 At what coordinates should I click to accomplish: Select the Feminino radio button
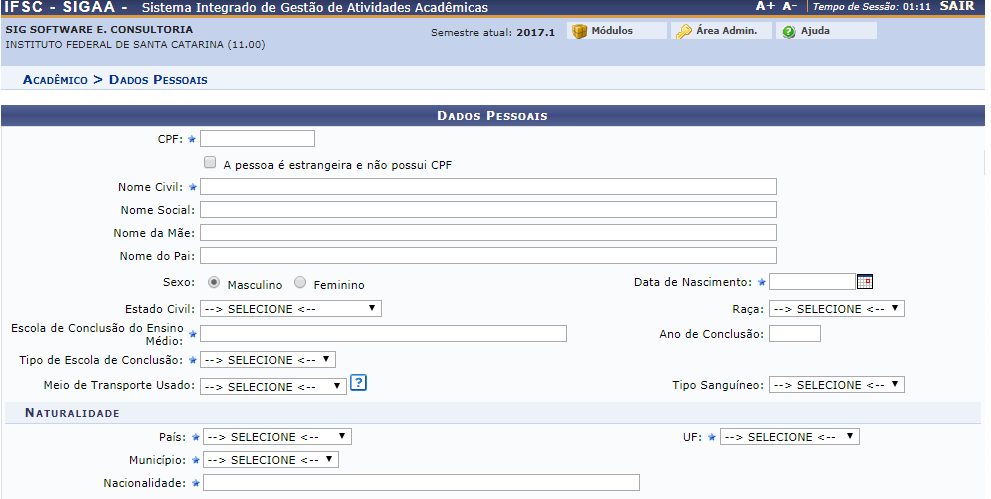point(300,283)
